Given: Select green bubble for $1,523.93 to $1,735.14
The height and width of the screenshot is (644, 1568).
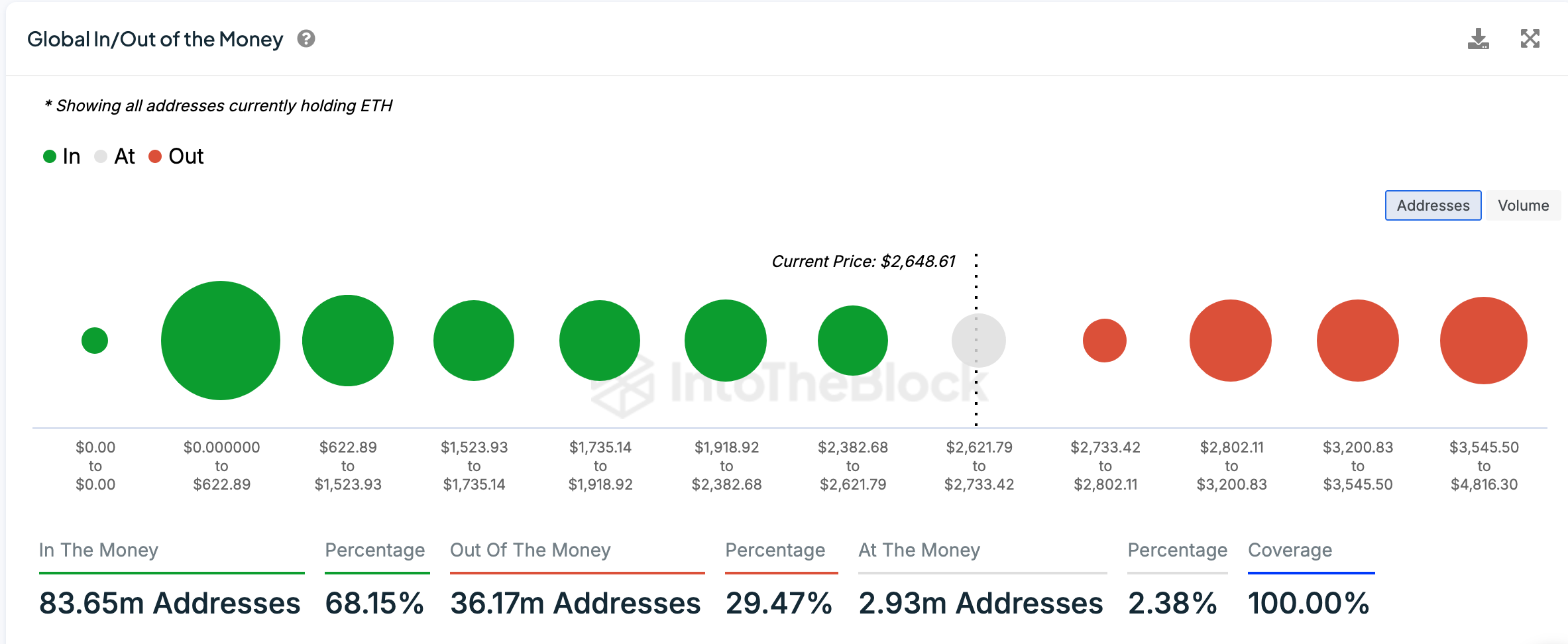Looking at the screenshot, I should (x=474, y=341).
